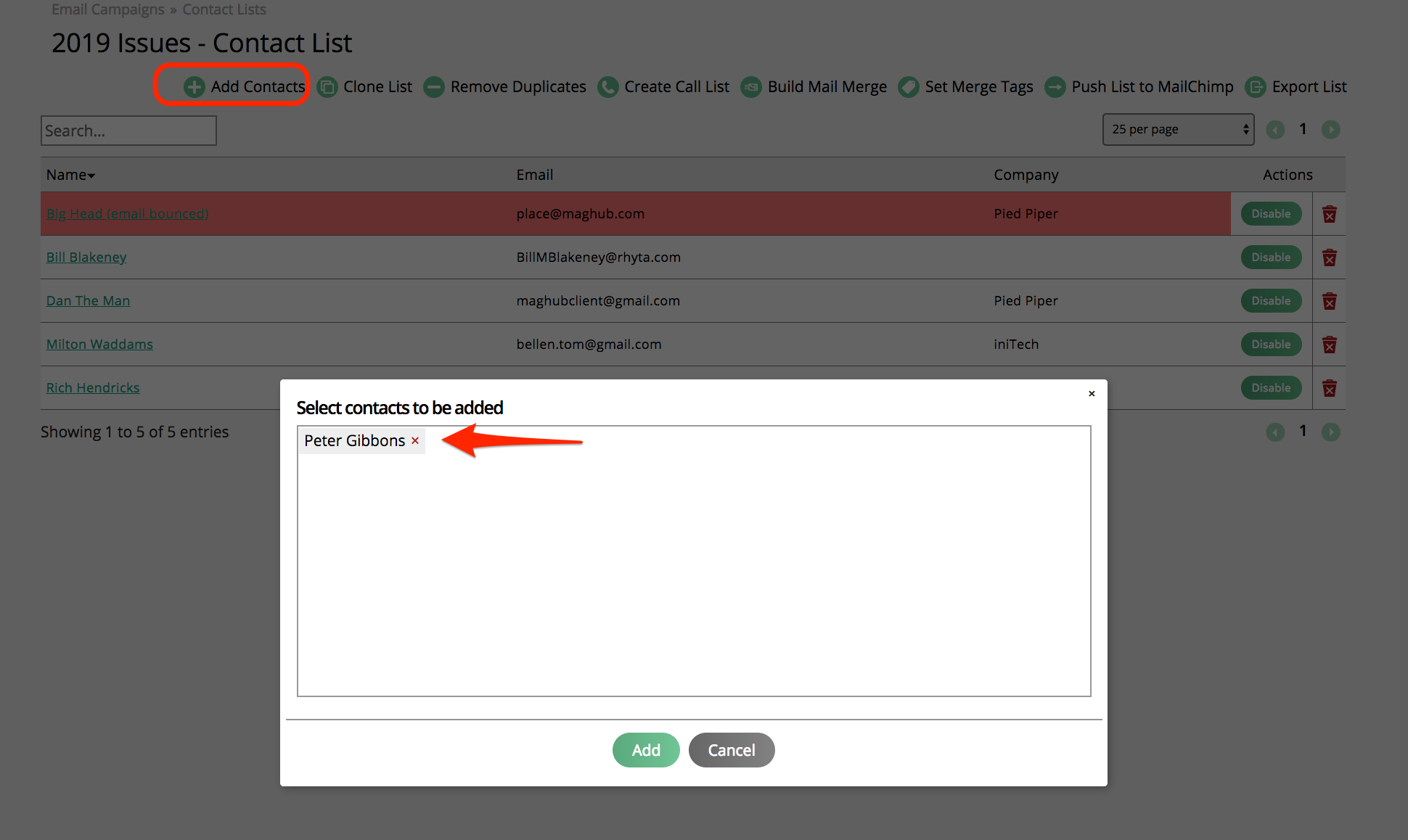Disable Dan The Man contact
This screenshot has width=1408, height=840.
1268,300
